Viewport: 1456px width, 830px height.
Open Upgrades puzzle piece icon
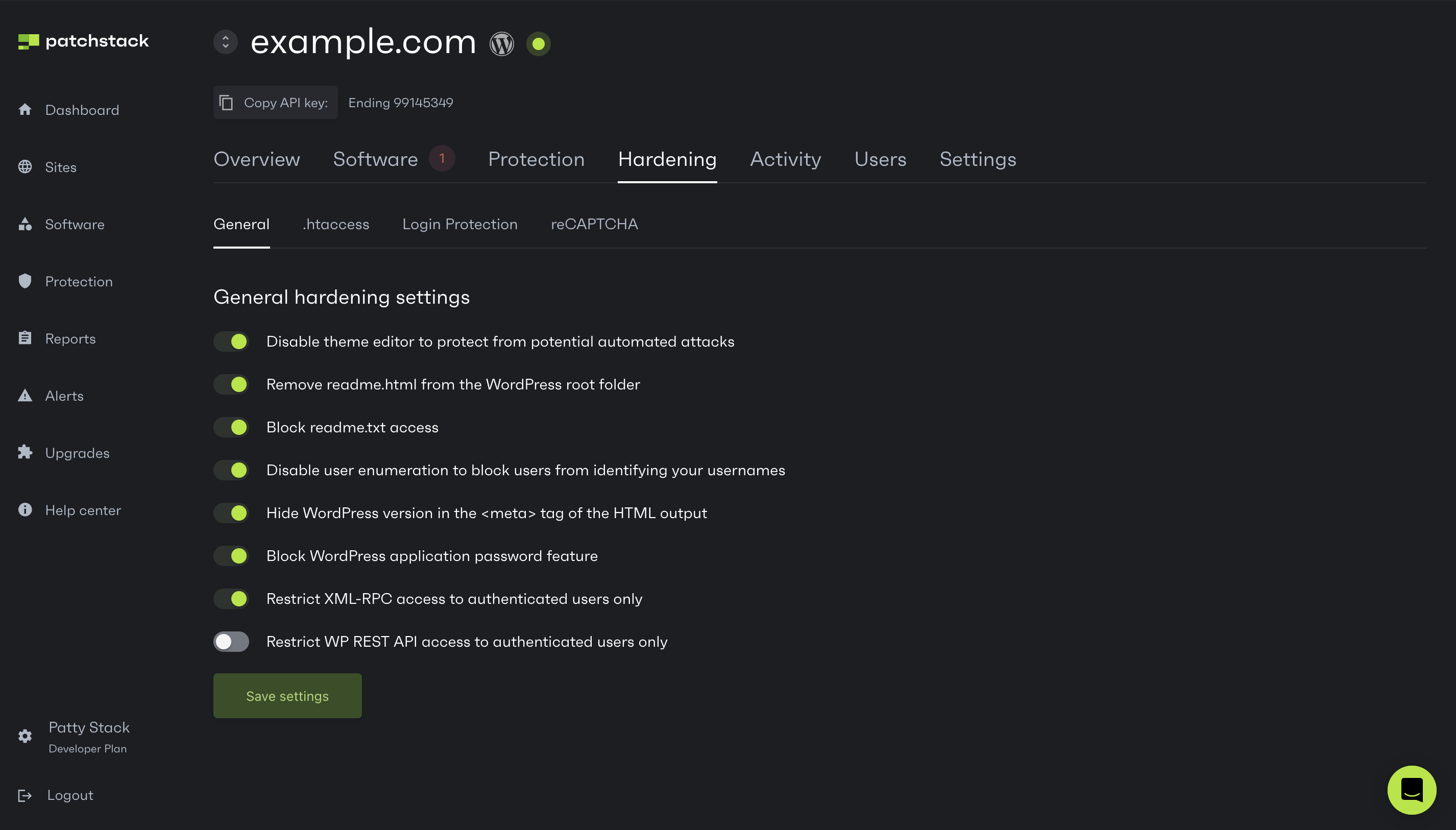coord(25,453)
